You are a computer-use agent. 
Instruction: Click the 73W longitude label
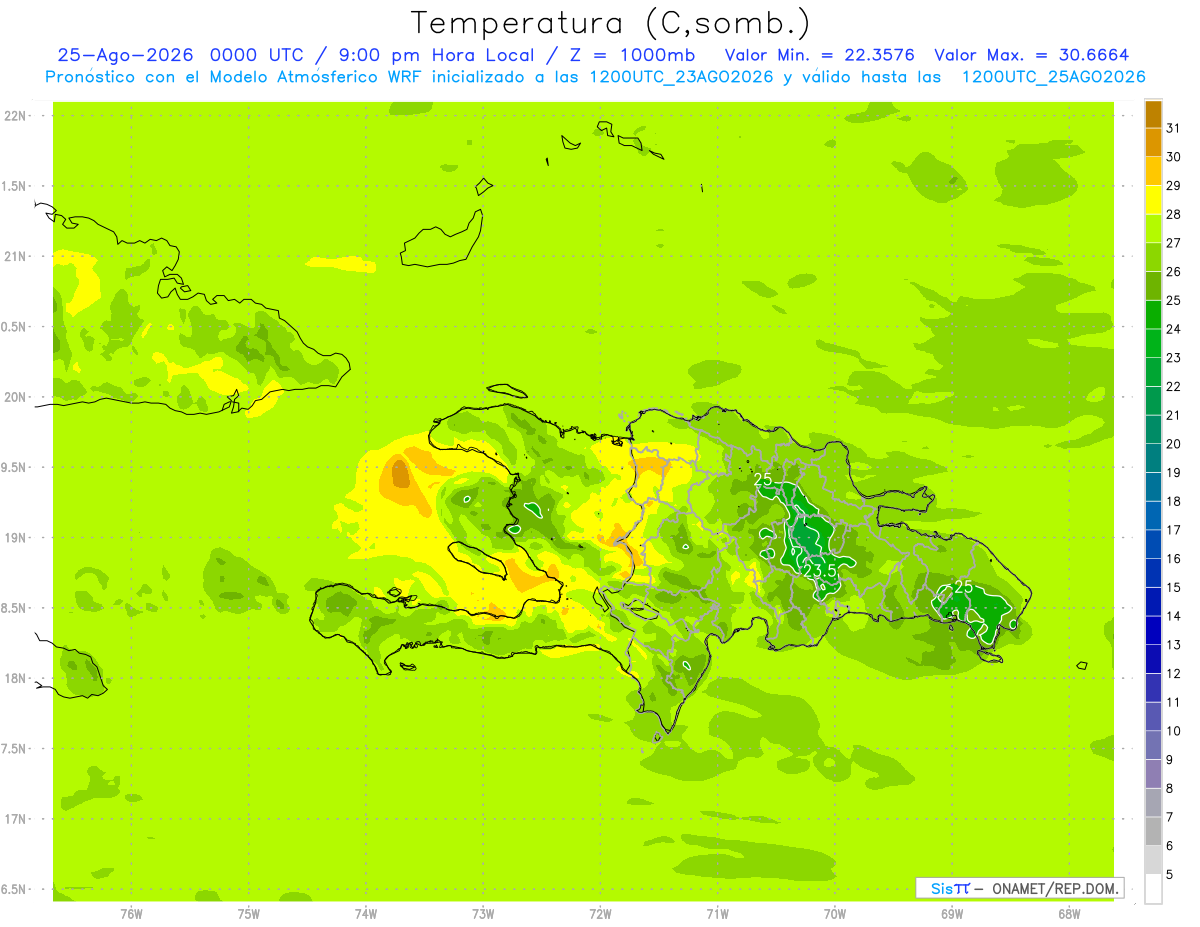coord(483,914)
